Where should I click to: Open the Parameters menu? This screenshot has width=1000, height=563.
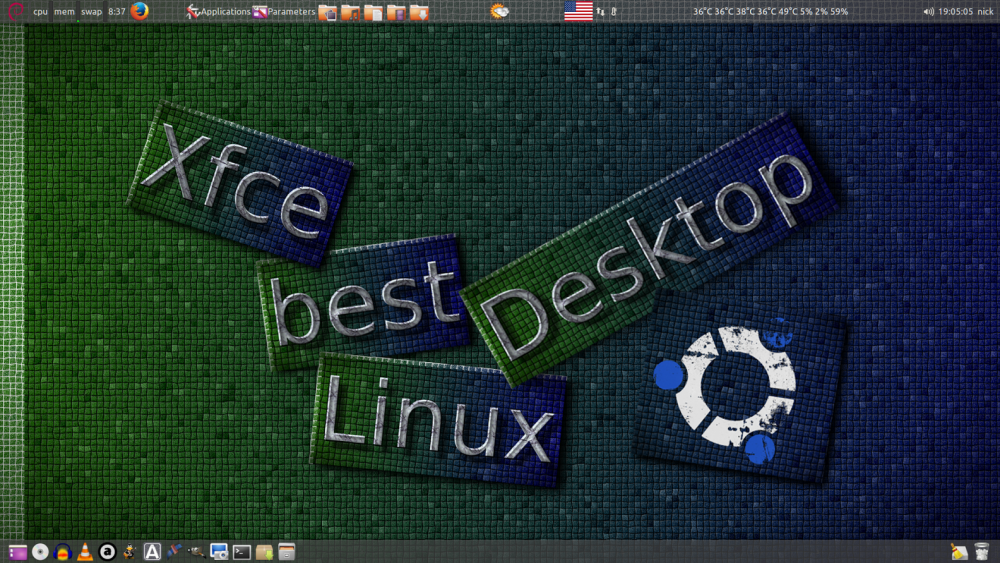(x=284, y=11)
